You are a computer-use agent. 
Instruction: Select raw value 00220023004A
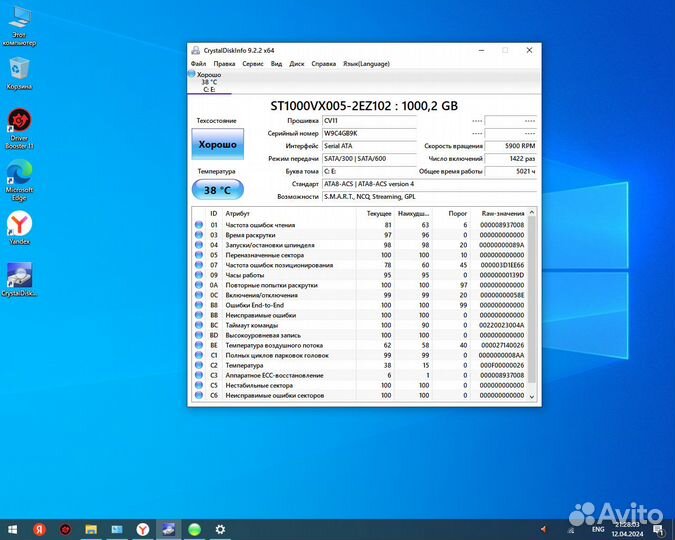point(502,325)
